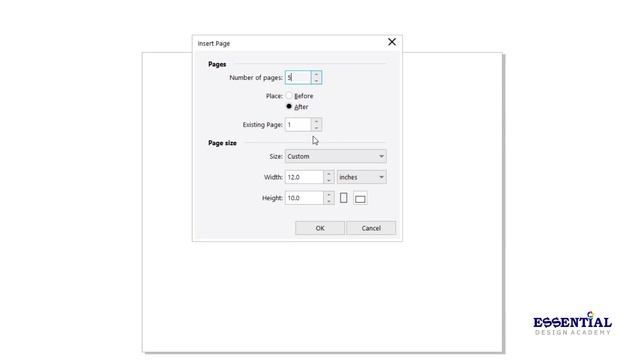This screenshot has width=640, height=360.
Task: Increase Height with up arrow
Action: [x=329, y=195]
